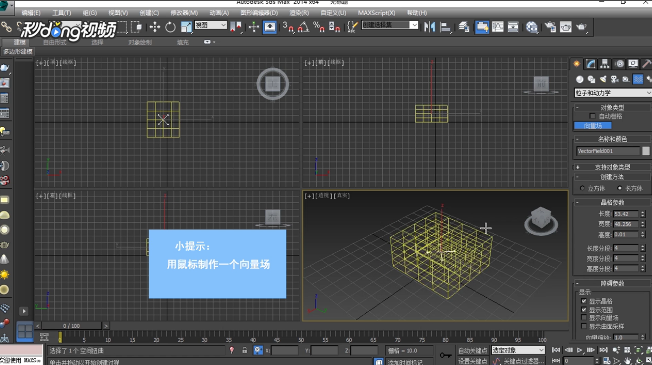This screenshot has height=365, width=652.
Task: Toggle the 自动关键点 auto key button
Action: (x=472, y=350)
